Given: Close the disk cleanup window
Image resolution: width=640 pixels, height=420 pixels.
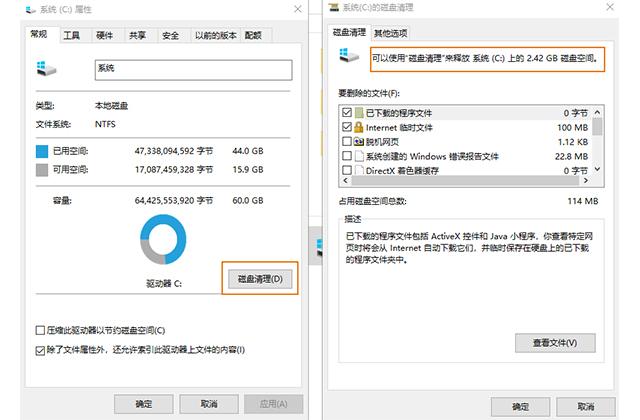Looking at the screenshot, I should click(610, 7).
